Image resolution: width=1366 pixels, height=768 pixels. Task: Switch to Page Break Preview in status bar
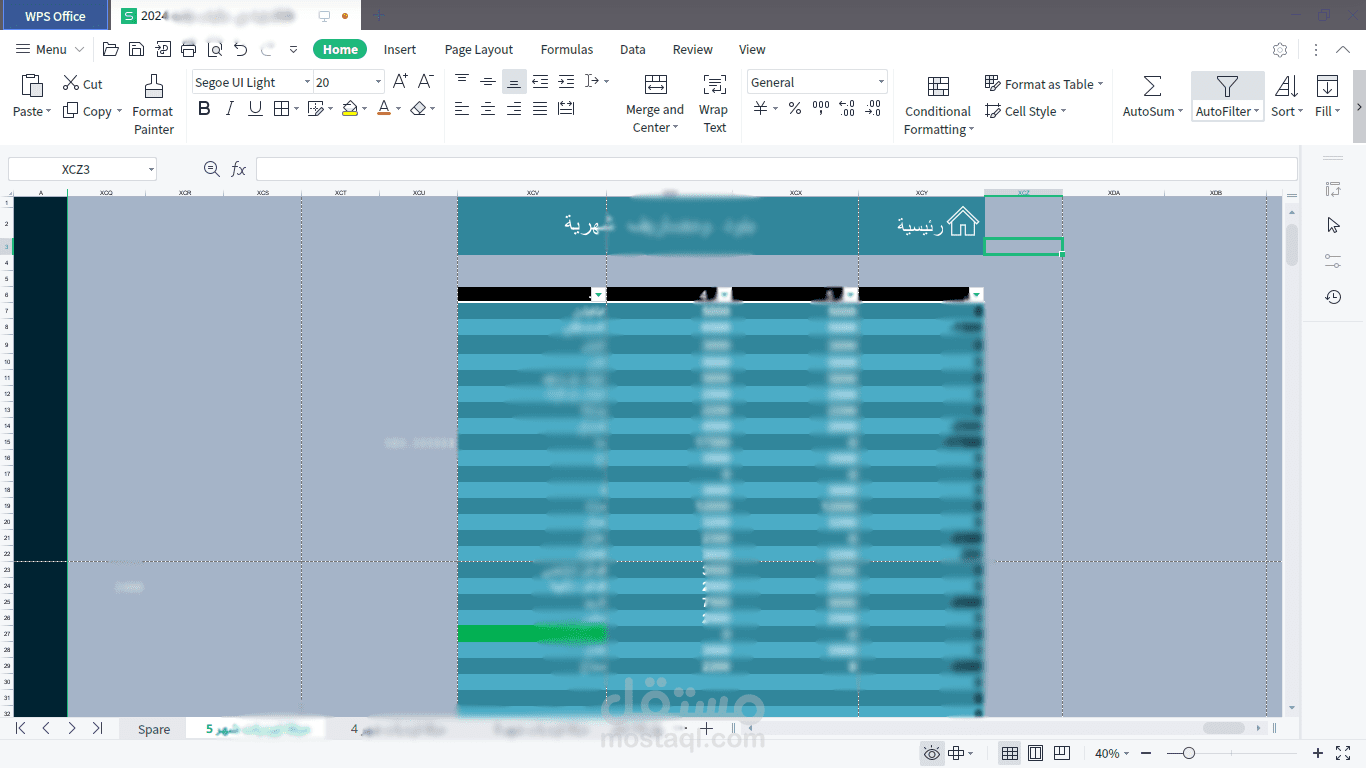coord(1062,753)
